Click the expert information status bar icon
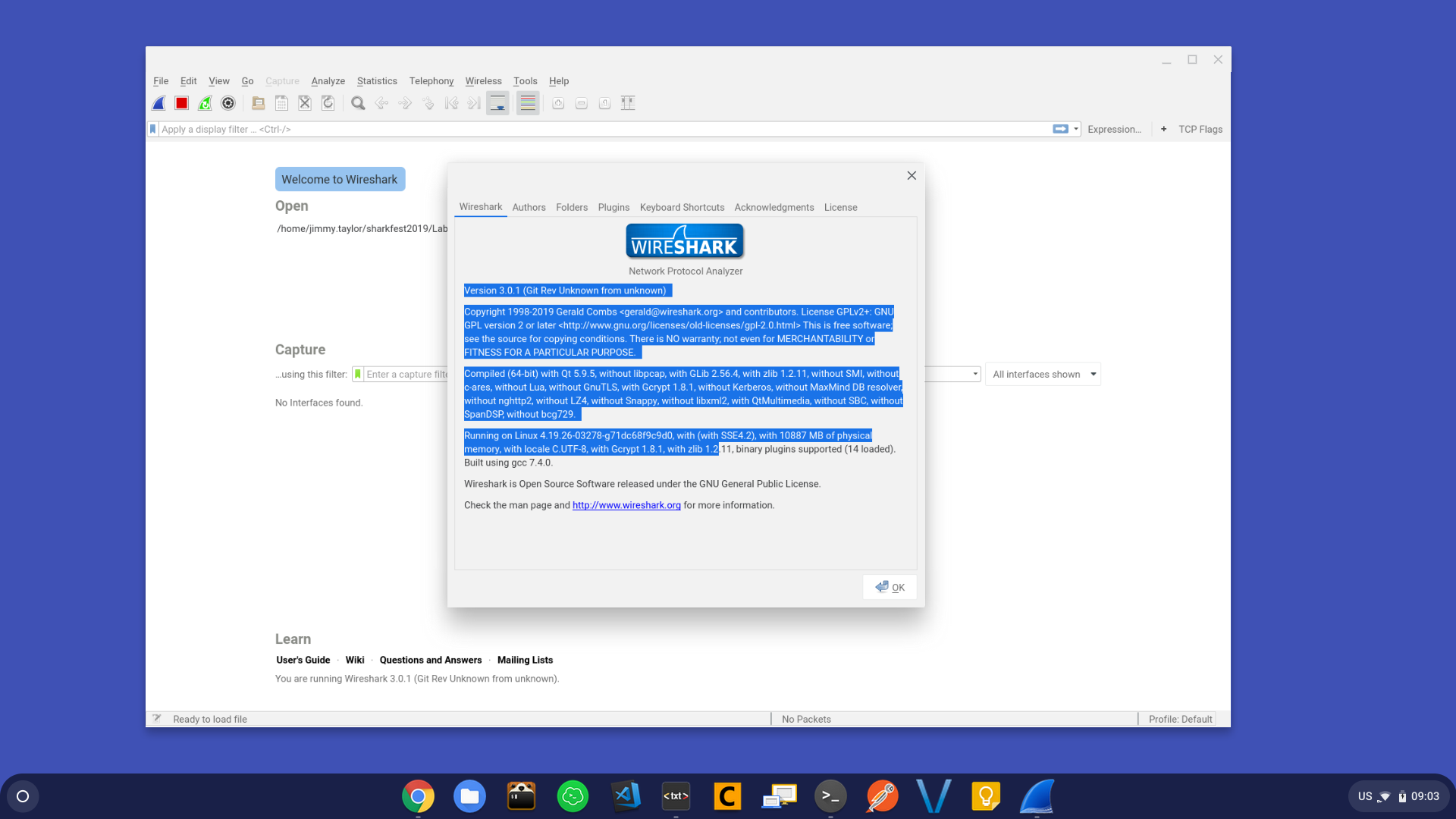 (157, 718)
